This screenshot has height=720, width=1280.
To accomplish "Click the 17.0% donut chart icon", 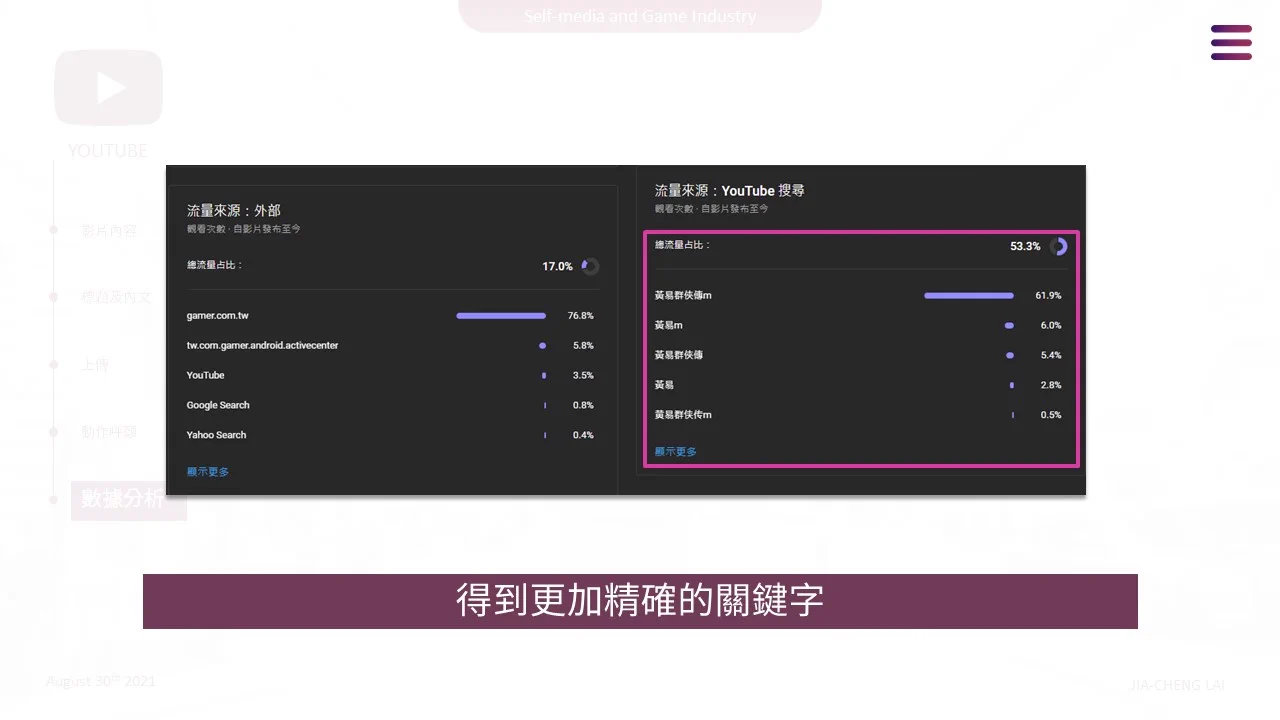I will point(590,266).
